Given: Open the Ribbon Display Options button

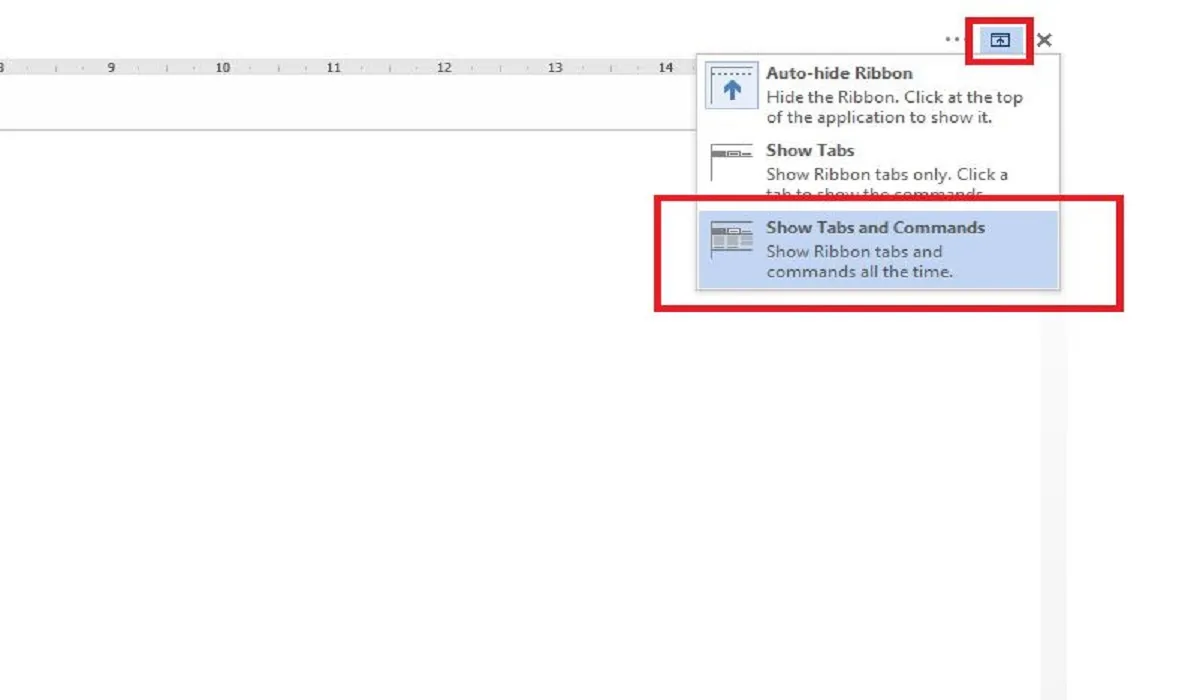Looking at the screenshot, I should tap(1000, 40).
